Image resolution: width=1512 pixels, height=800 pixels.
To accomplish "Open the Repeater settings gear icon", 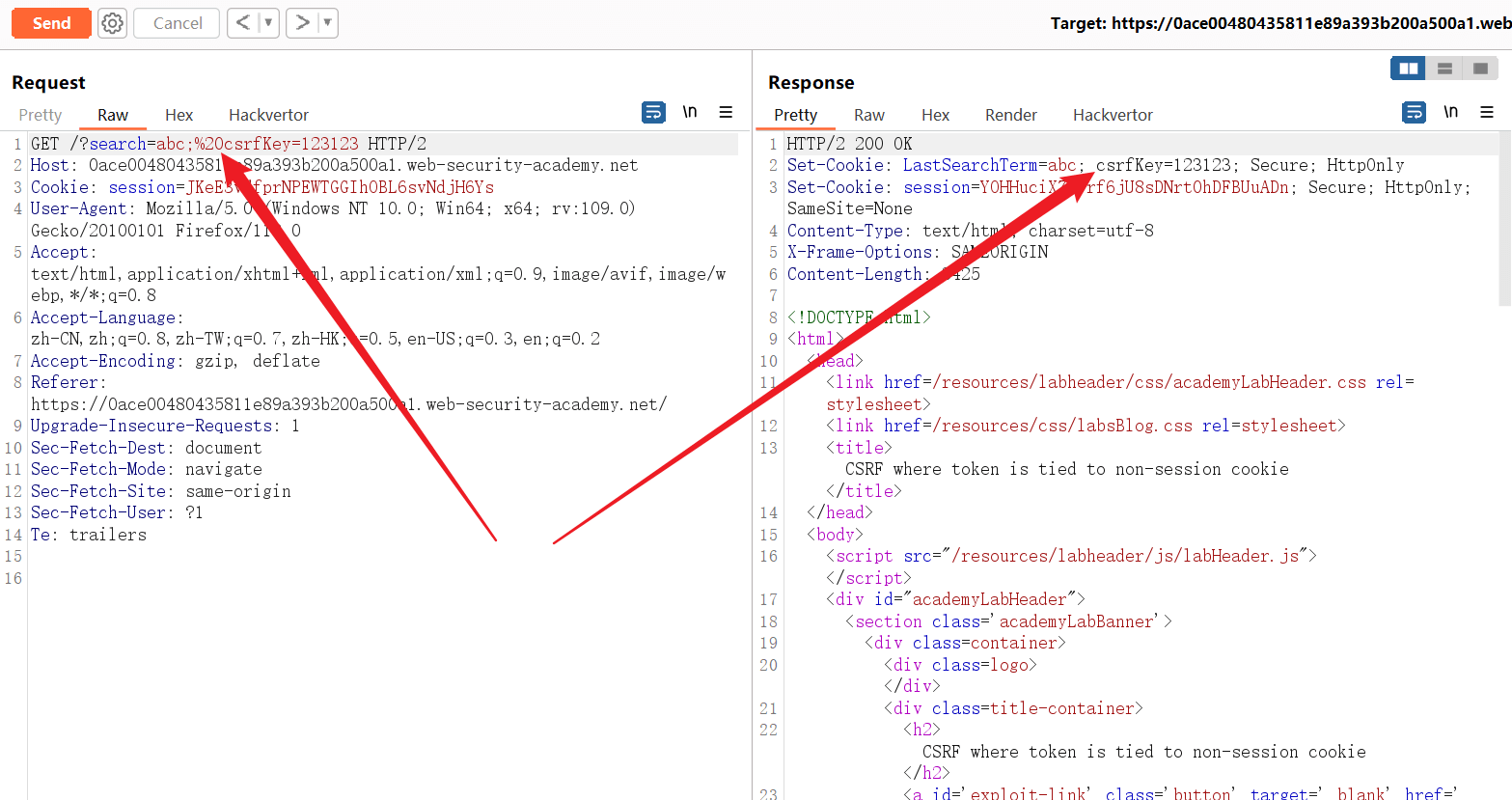I will pos(113,23).
